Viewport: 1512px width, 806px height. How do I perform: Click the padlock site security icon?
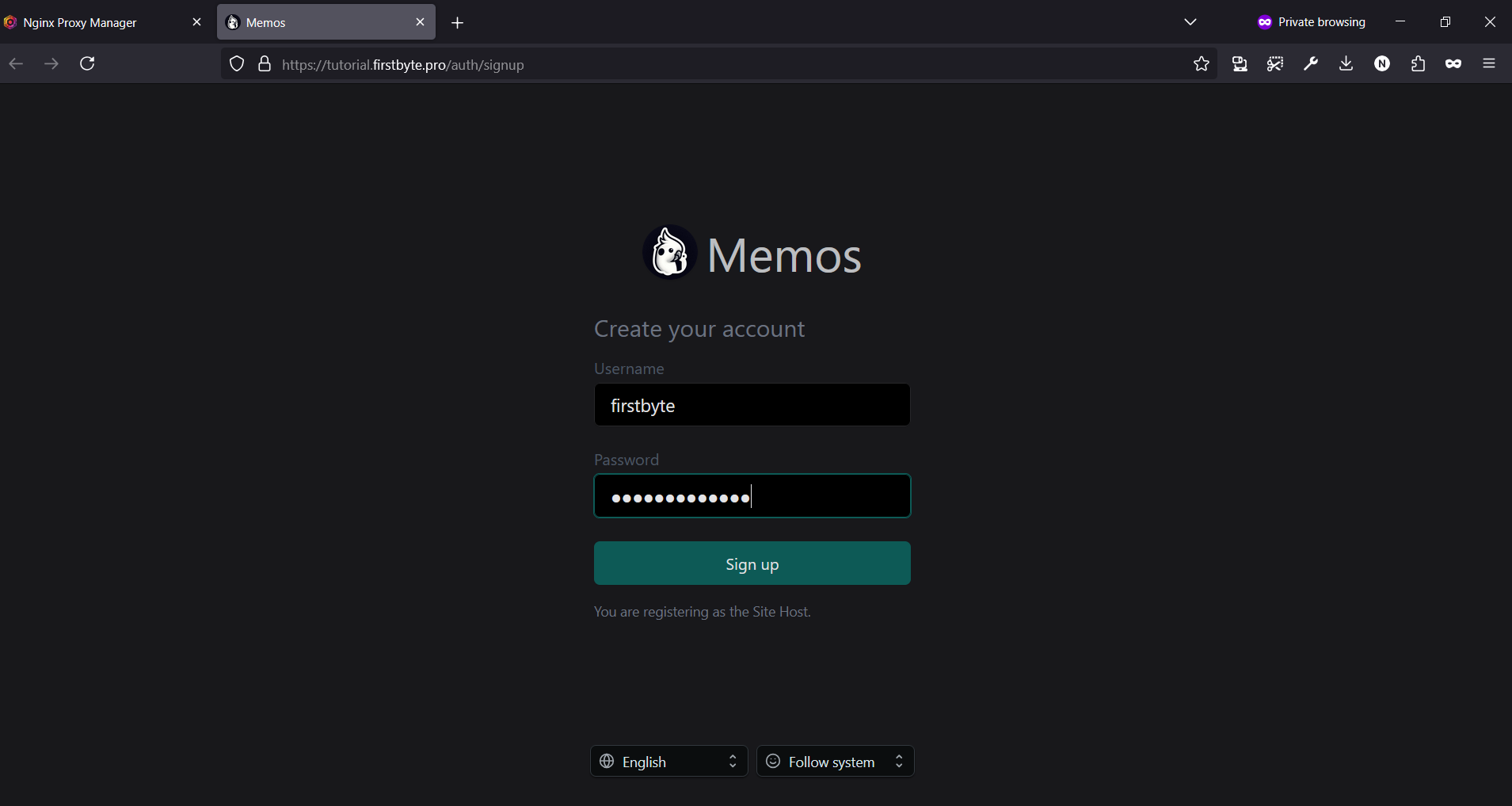(x=265, y=64)
